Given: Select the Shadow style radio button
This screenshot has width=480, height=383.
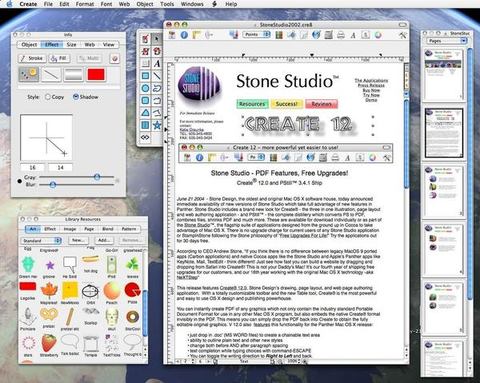Looking at the screenshot, I should pyautogui.click(x=76, y=97).
